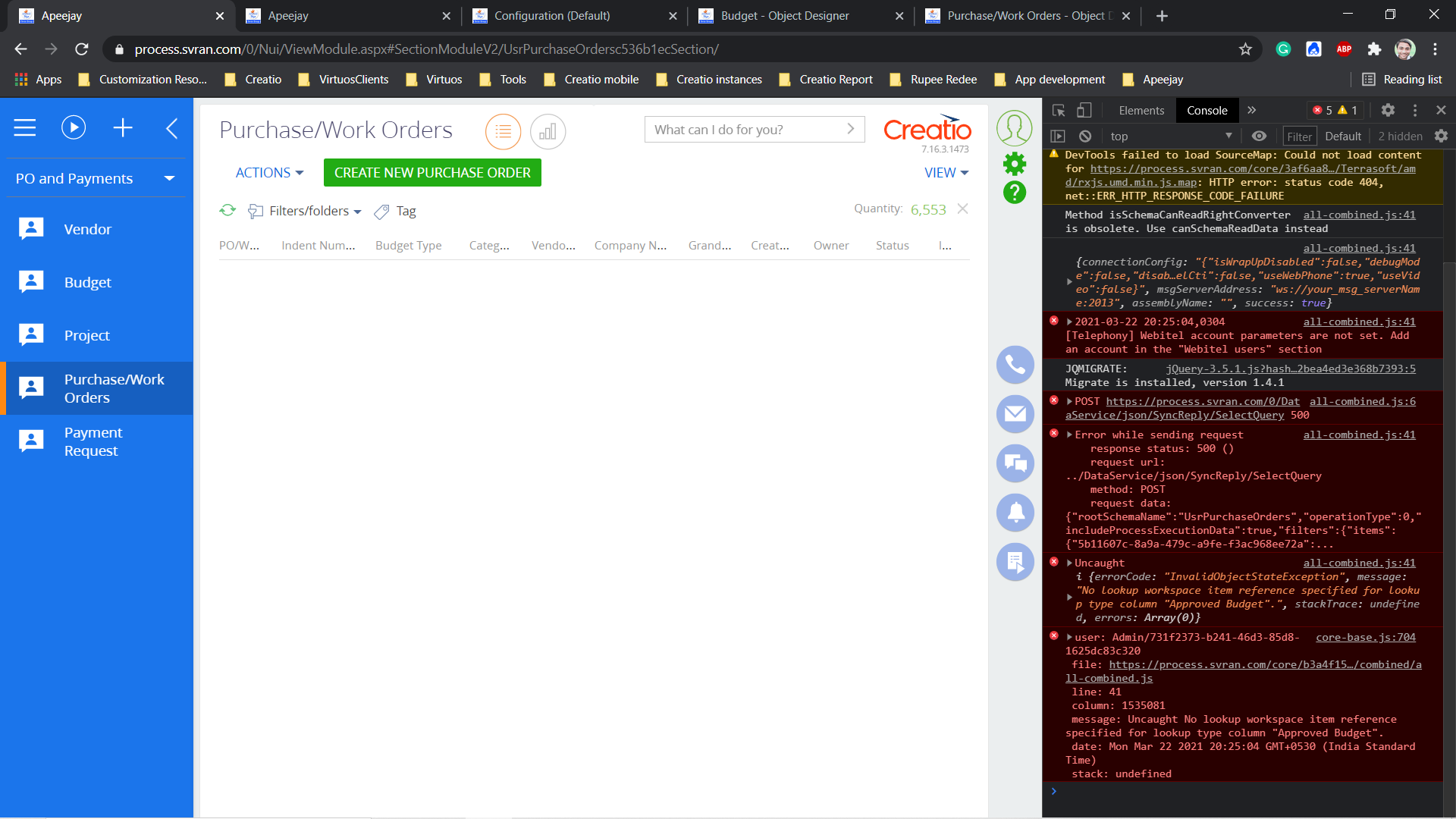Open the phone calls panel
Viewport: 1456px width, 819px height.
point(1015,365)
